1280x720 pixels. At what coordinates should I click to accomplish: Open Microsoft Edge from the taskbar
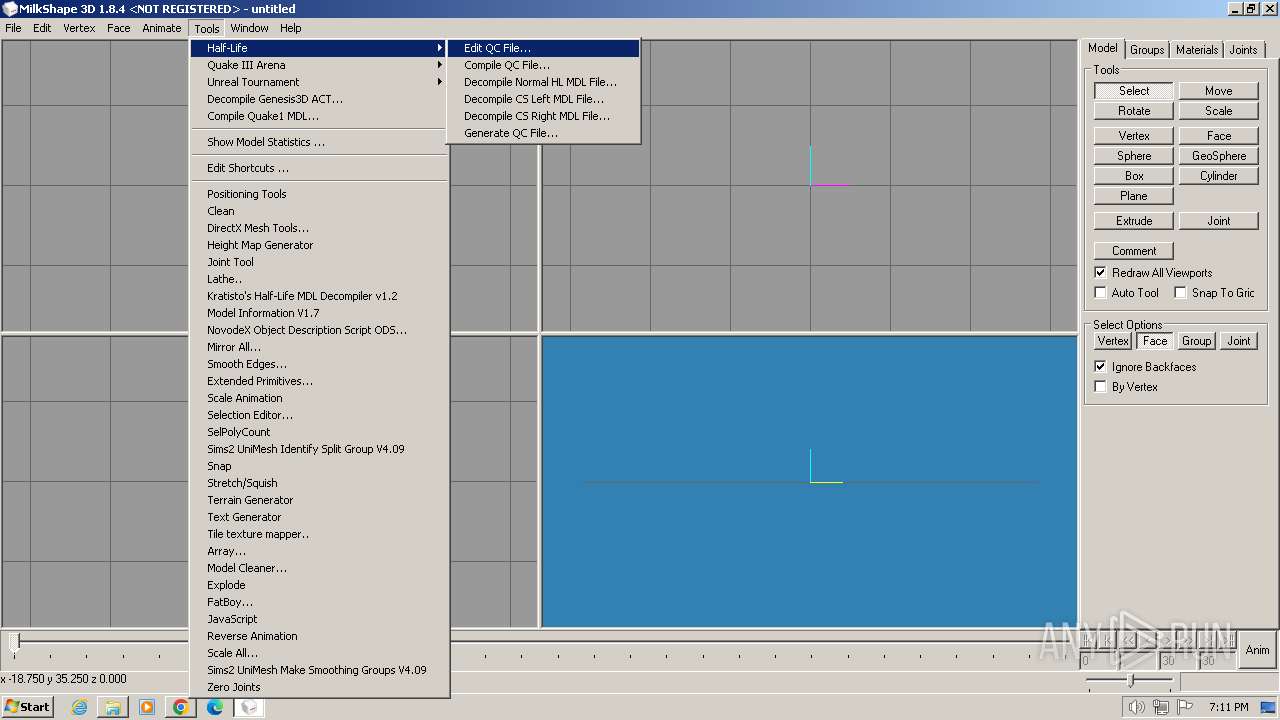click(215, 707)
